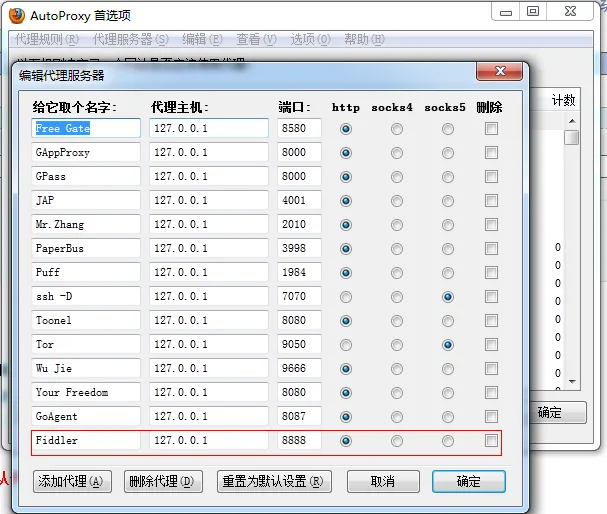This screenshot has height=514, width=607.
Task: Click the GoAgent port field 8087
Action: coord(299,416)
